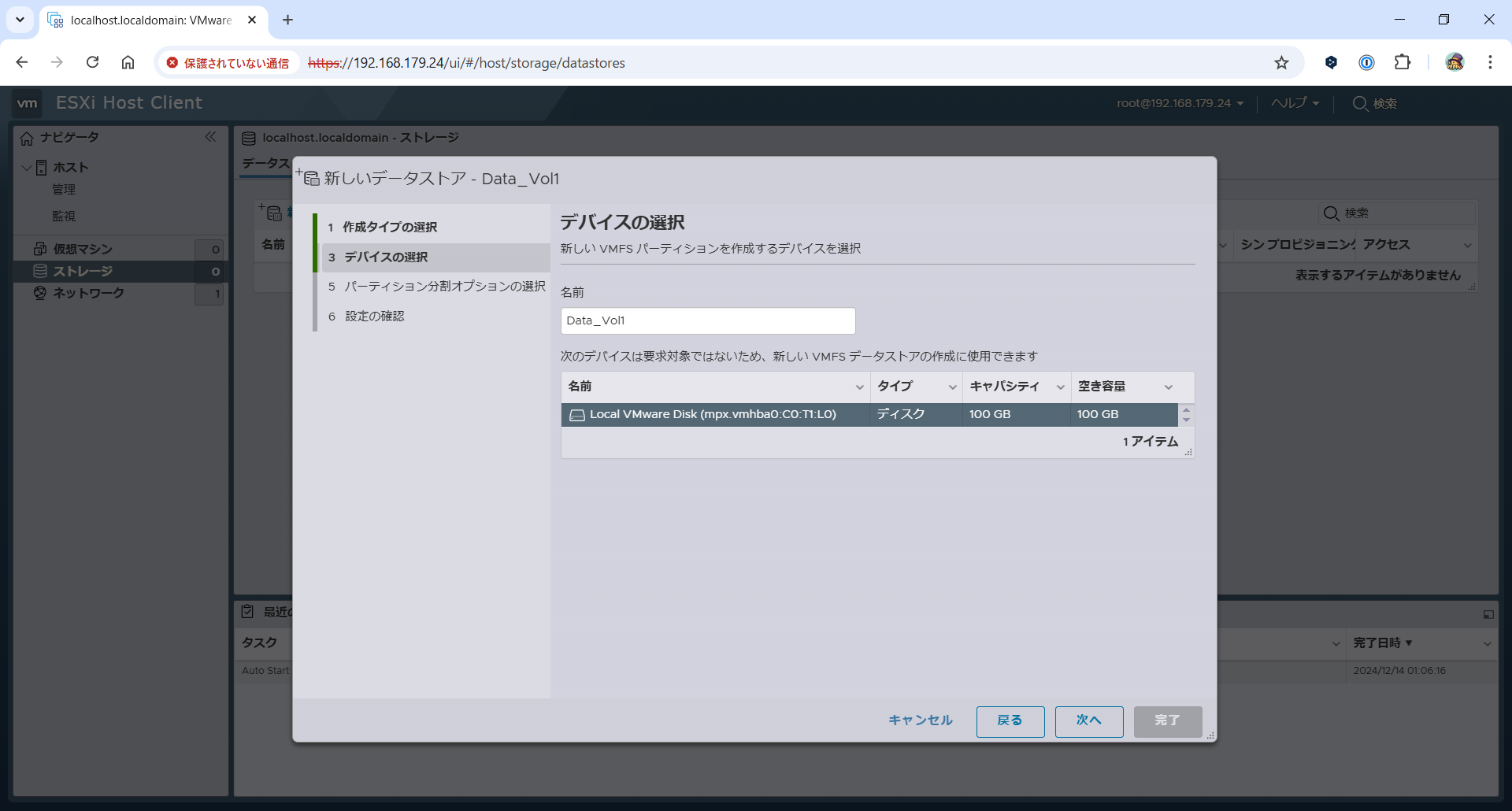The width and height of the screenshot is (1512, 811).
Task: Open a new browser tab
Action: [287, 20]
